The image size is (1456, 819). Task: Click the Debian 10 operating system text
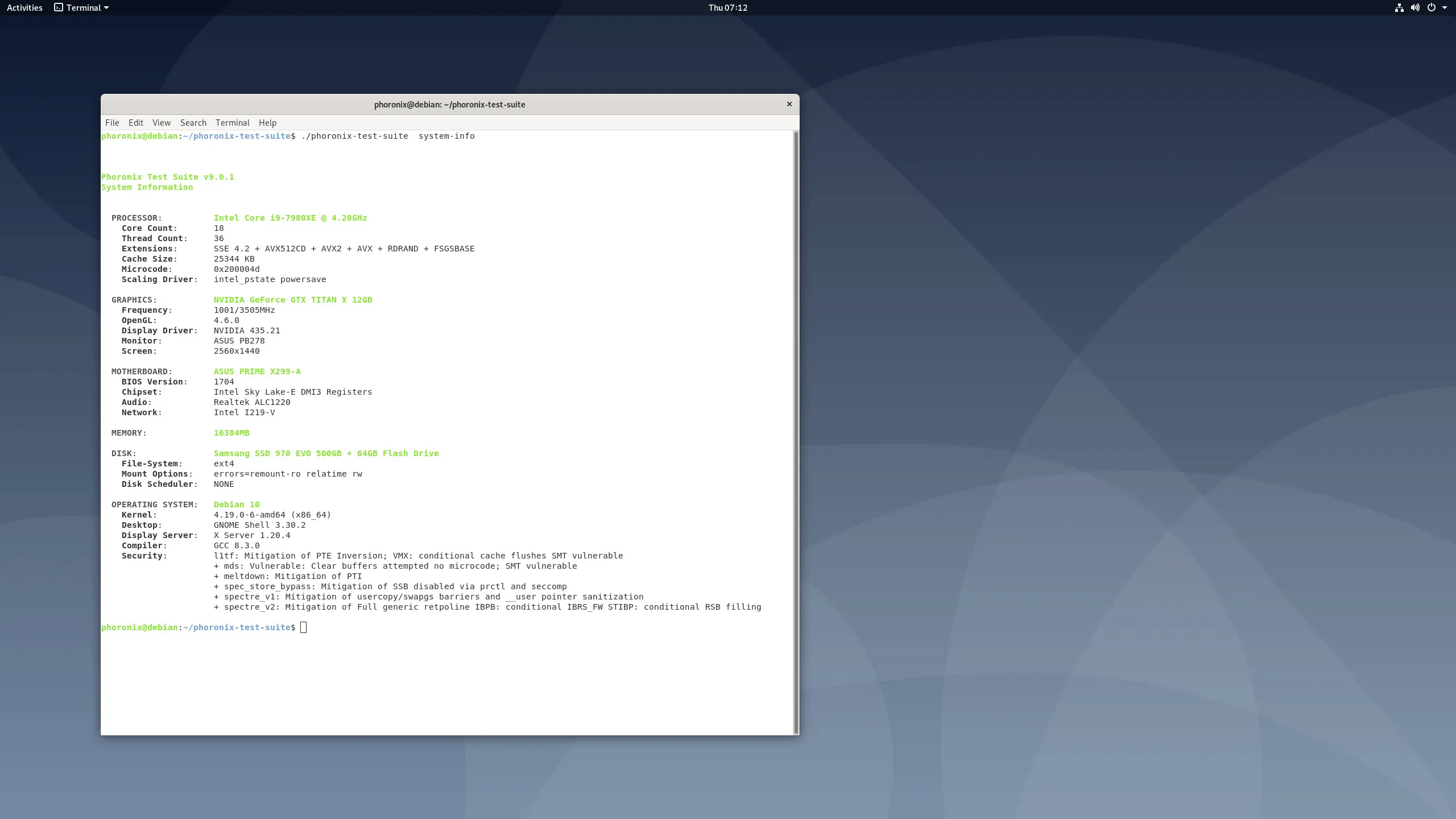pos(237,504)
